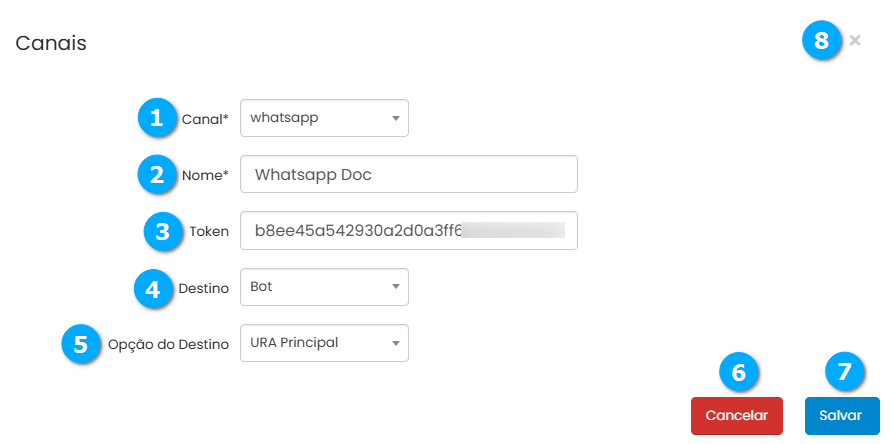Click the number 1 callout badge

[x=156, y=118]
